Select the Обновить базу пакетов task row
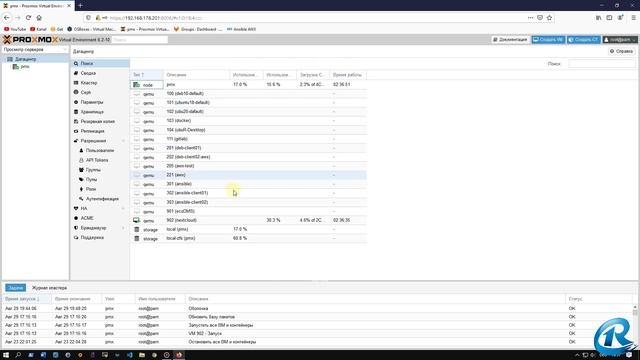Viewport: 640px width, 360px height. pos(318,317)
